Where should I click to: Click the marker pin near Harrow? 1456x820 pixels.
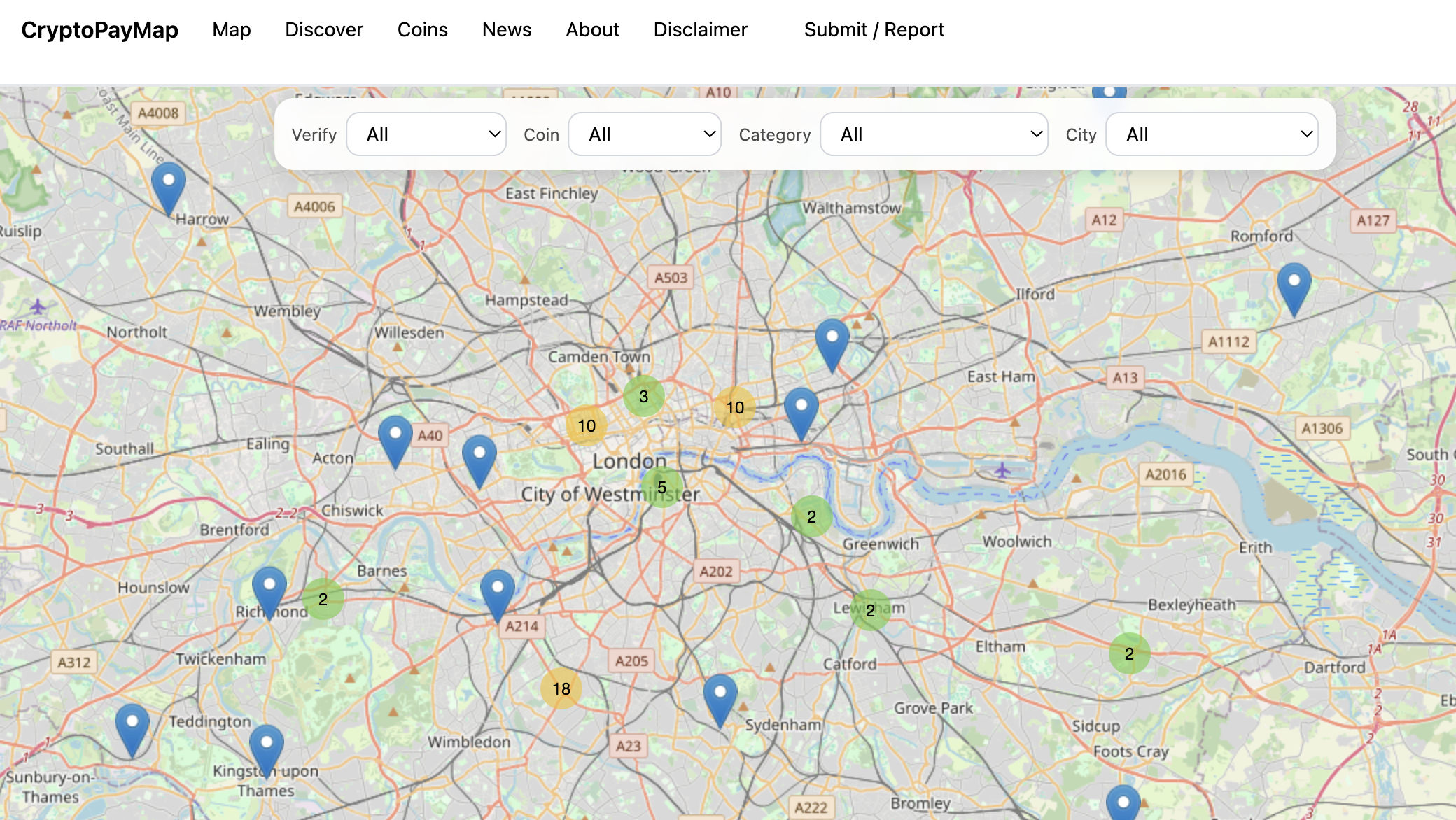[170, 185]
